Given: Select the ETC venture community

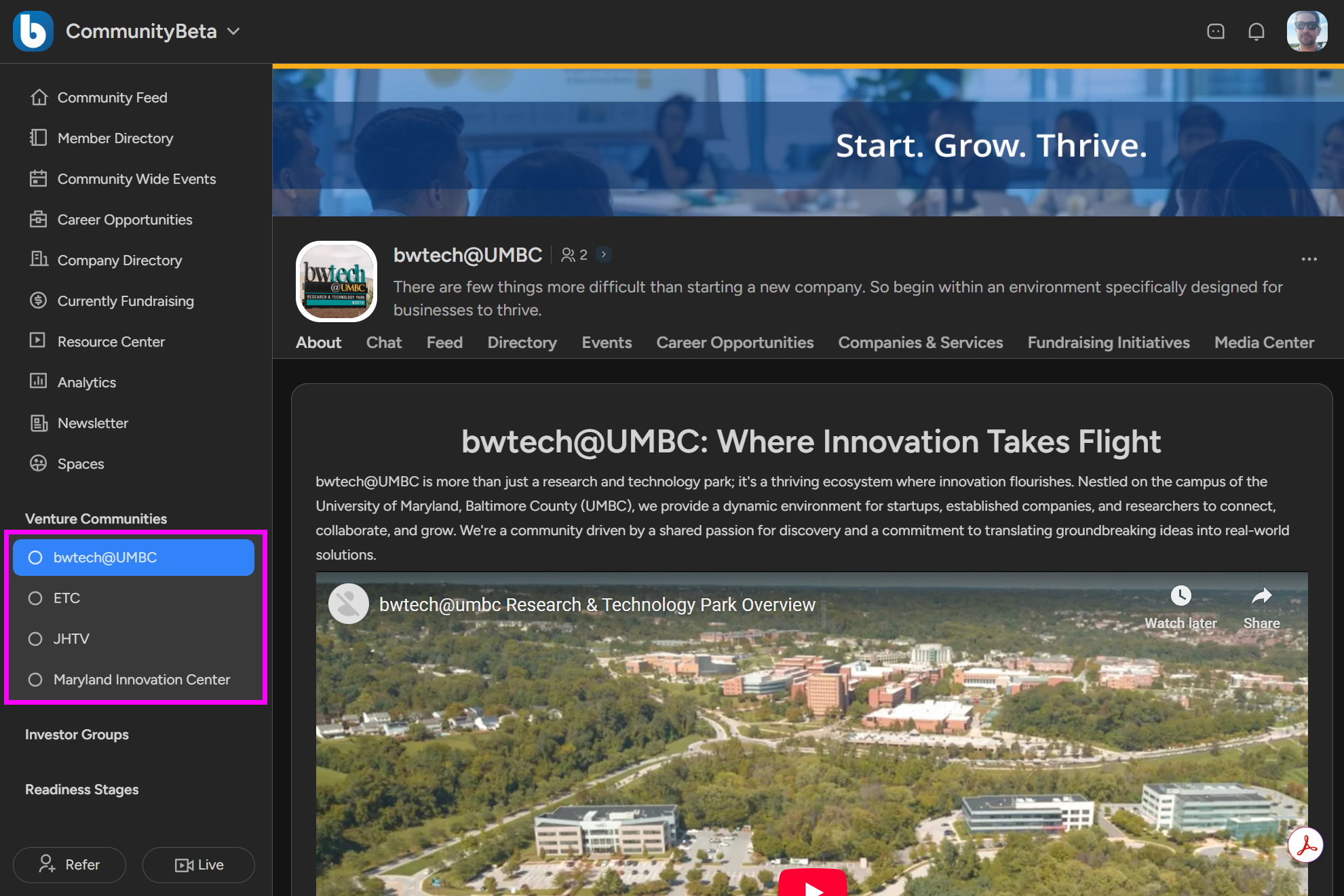Looking at the screenshot, I should click(x=134, y=598).
